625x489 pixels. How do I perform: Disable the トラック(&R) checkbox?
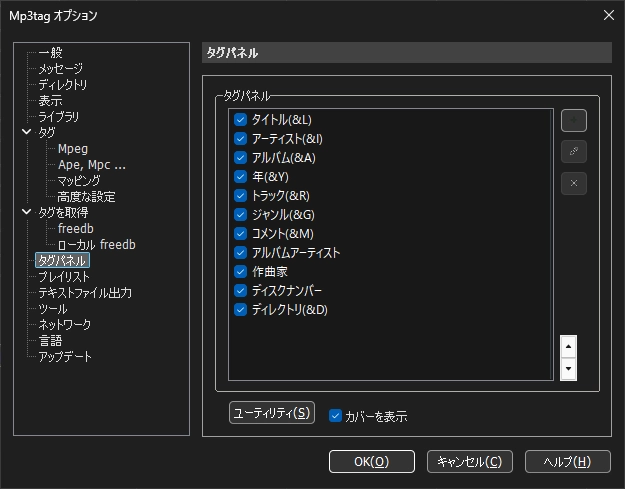pyautogui.click(x=240, y=195)
